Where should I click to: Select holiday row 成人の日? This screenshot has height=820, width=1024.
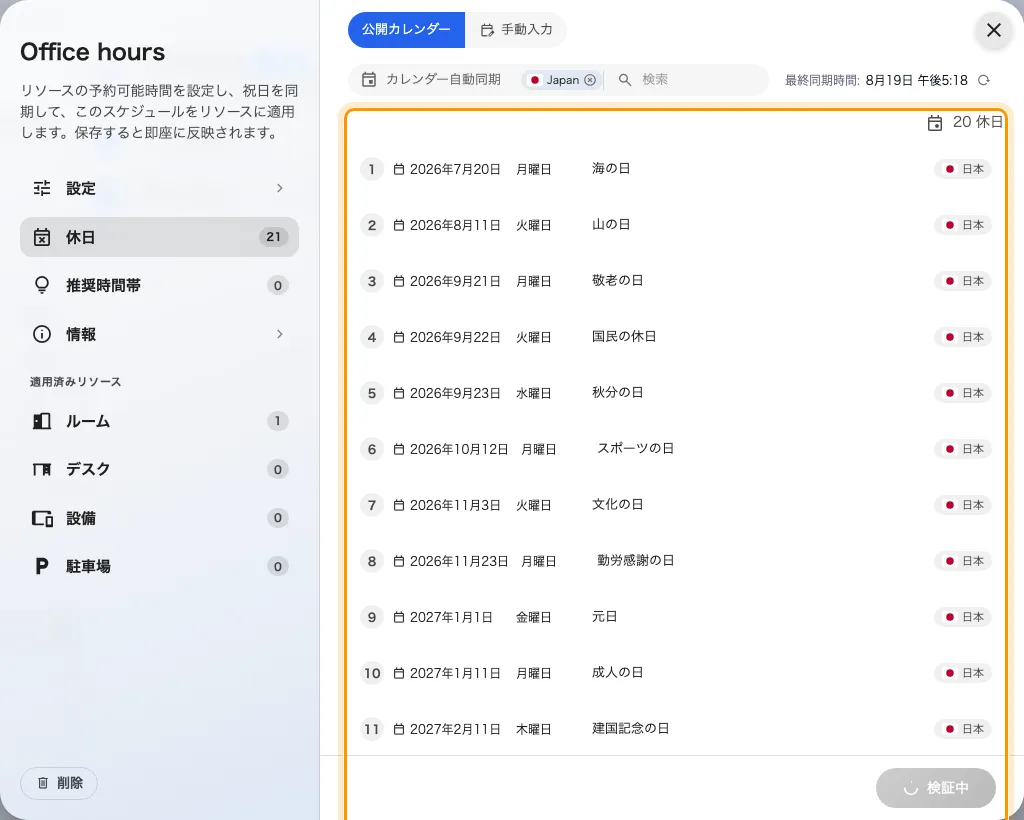(x=676, y=673)
